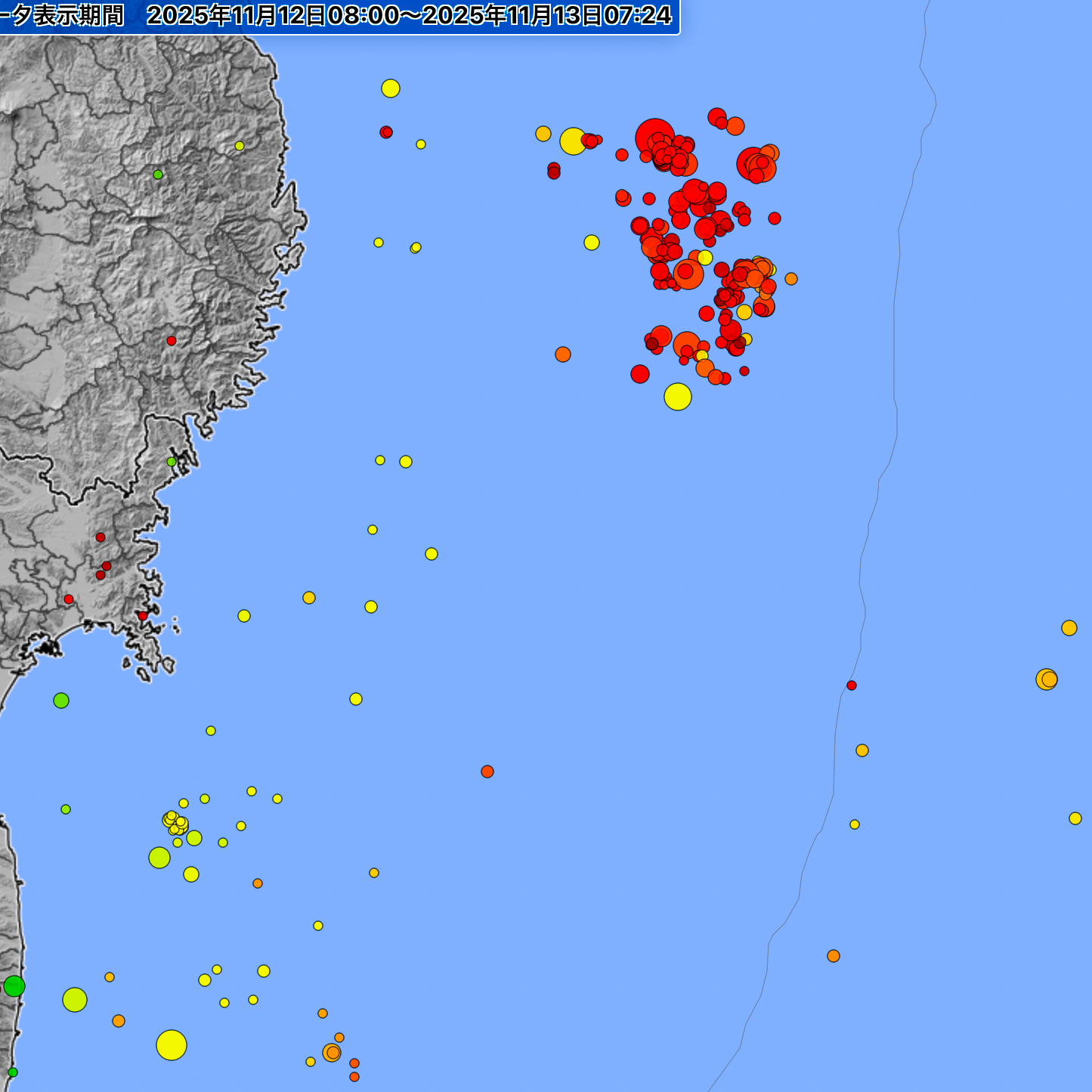Image resolution: width=1092 pixels, height=1092 pixels.
Task: Select the green inland dot in the northern land area
Action: pyautogui.click(x=158, y=175)
